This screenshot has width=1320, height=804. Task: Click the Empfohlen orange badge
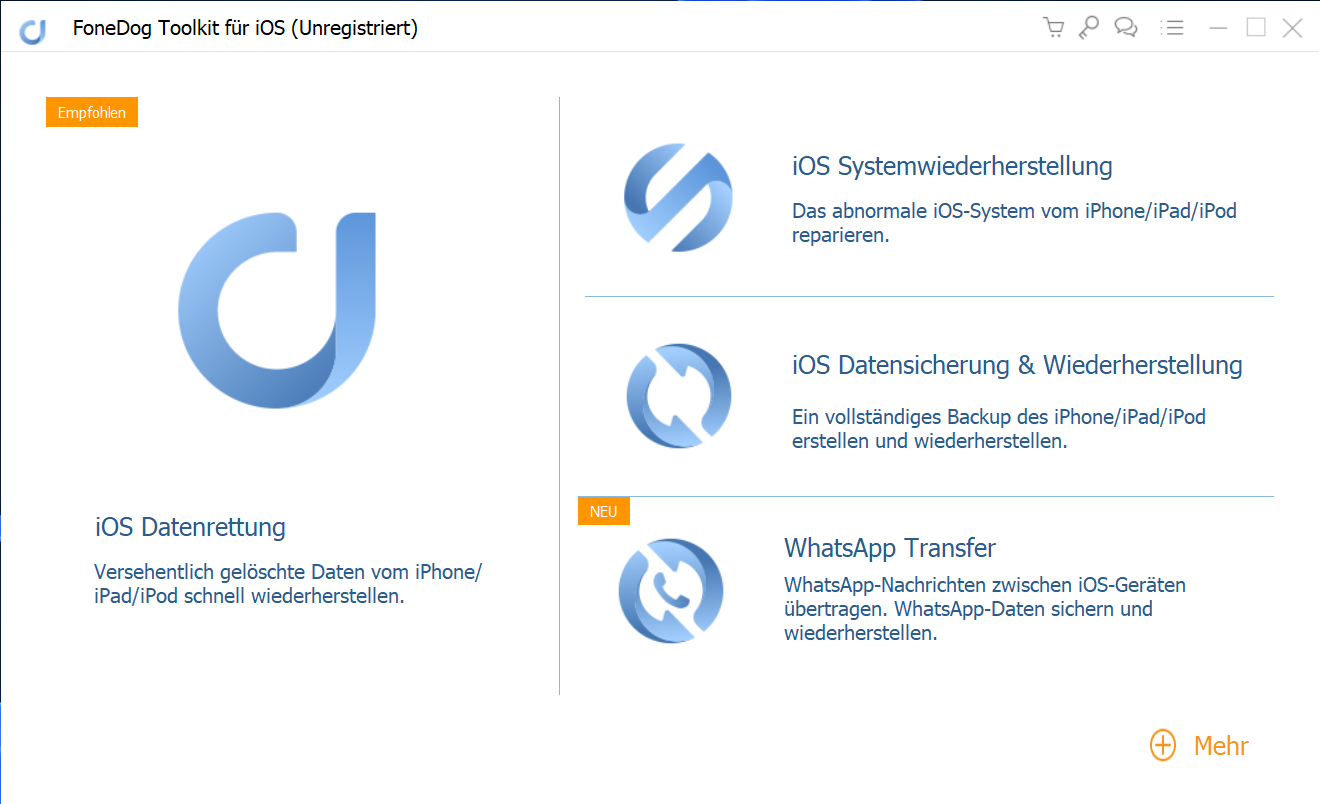pos(92,113)
